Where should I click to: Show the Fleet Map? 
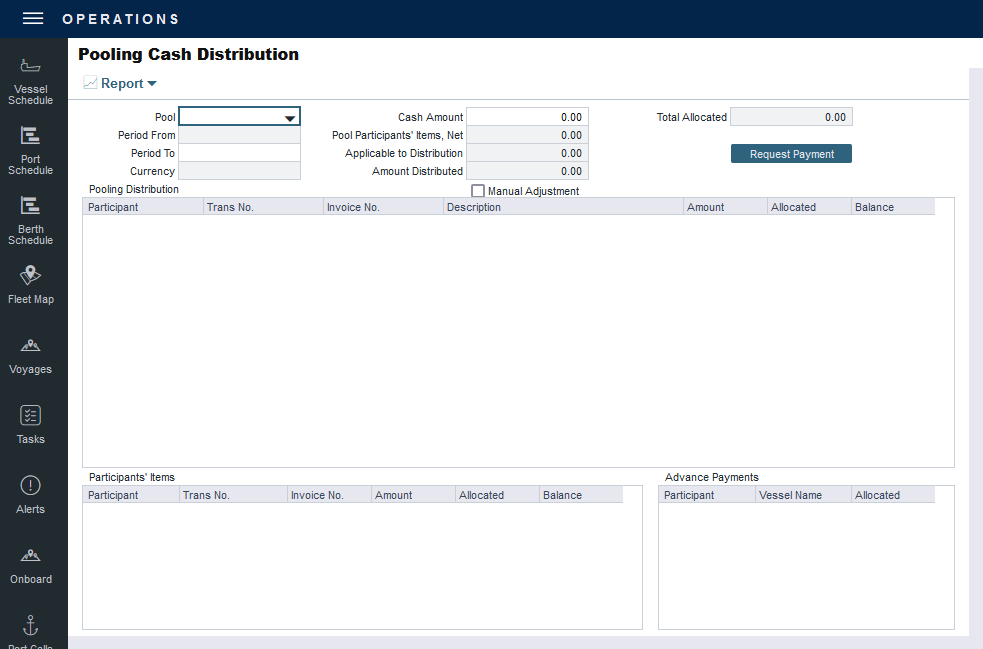point(31,284)
